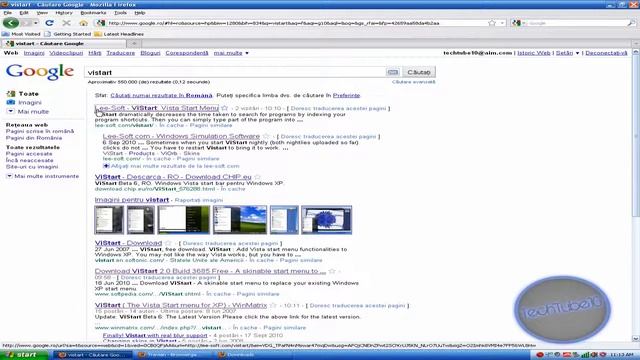Viewport: 640px width, 360px height.
Task: Click Istoric Web link
Action: pos(534,53)
